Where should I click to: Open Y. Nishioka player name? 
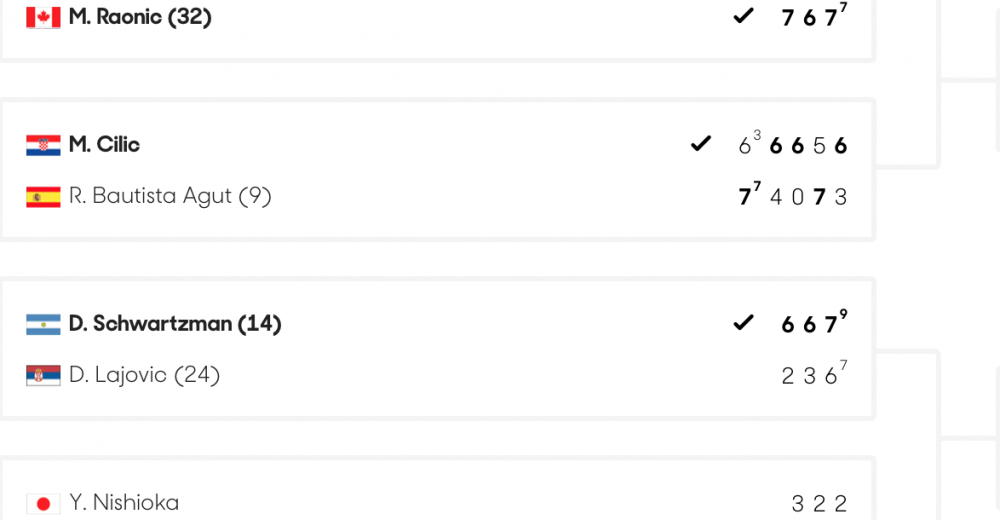coord(124,503)
